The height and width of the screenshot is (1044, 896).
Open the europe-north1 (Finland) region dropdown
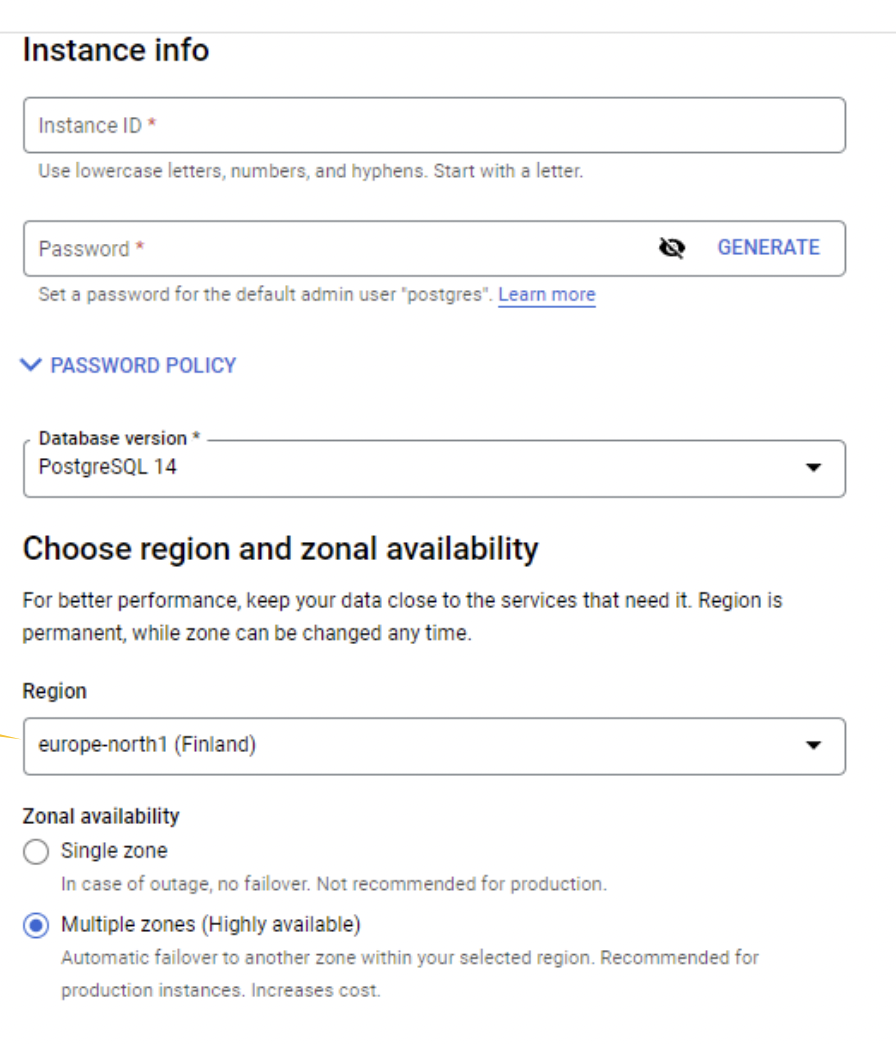(434, 746)
